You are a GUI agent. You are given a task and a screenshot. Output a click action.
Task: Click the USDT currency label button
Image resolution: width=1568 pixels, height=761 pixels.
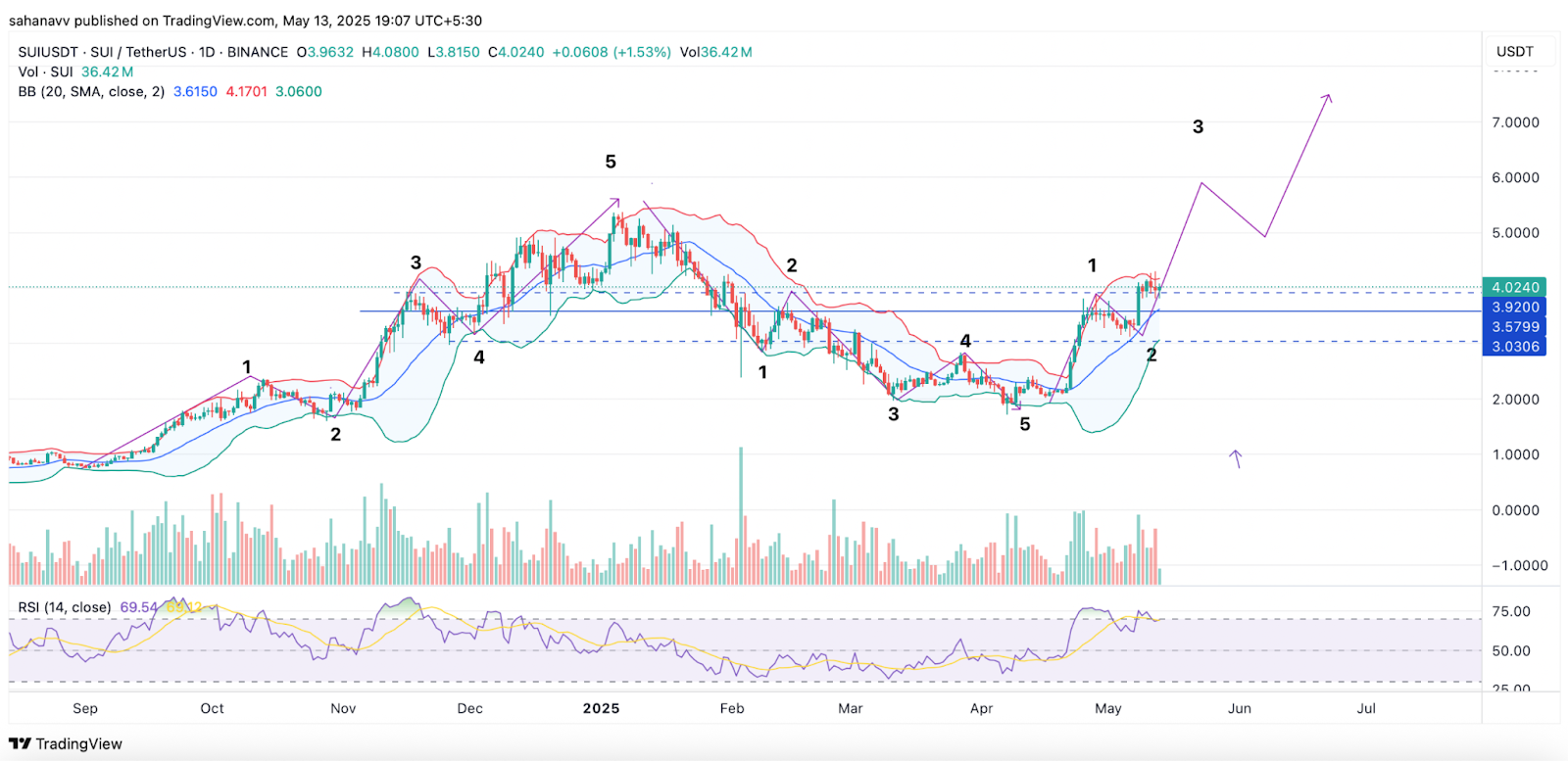pos(1514,51)
